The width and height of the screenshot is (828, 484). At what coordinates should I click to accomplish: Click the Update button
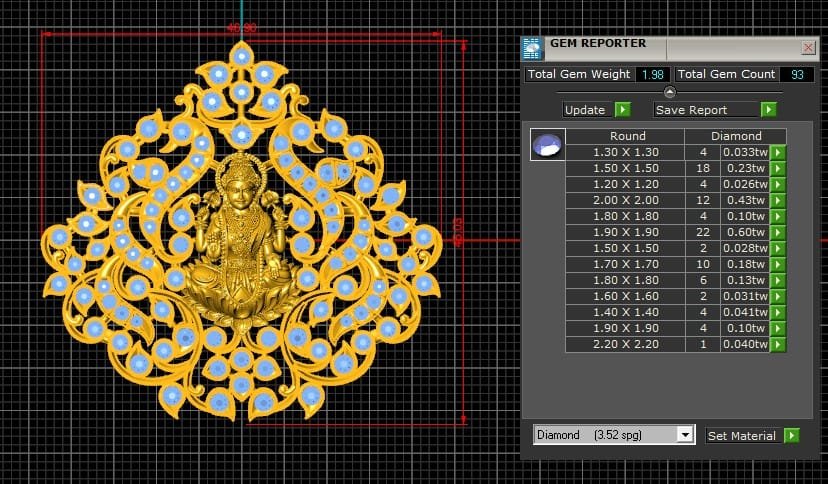(596, 110)
